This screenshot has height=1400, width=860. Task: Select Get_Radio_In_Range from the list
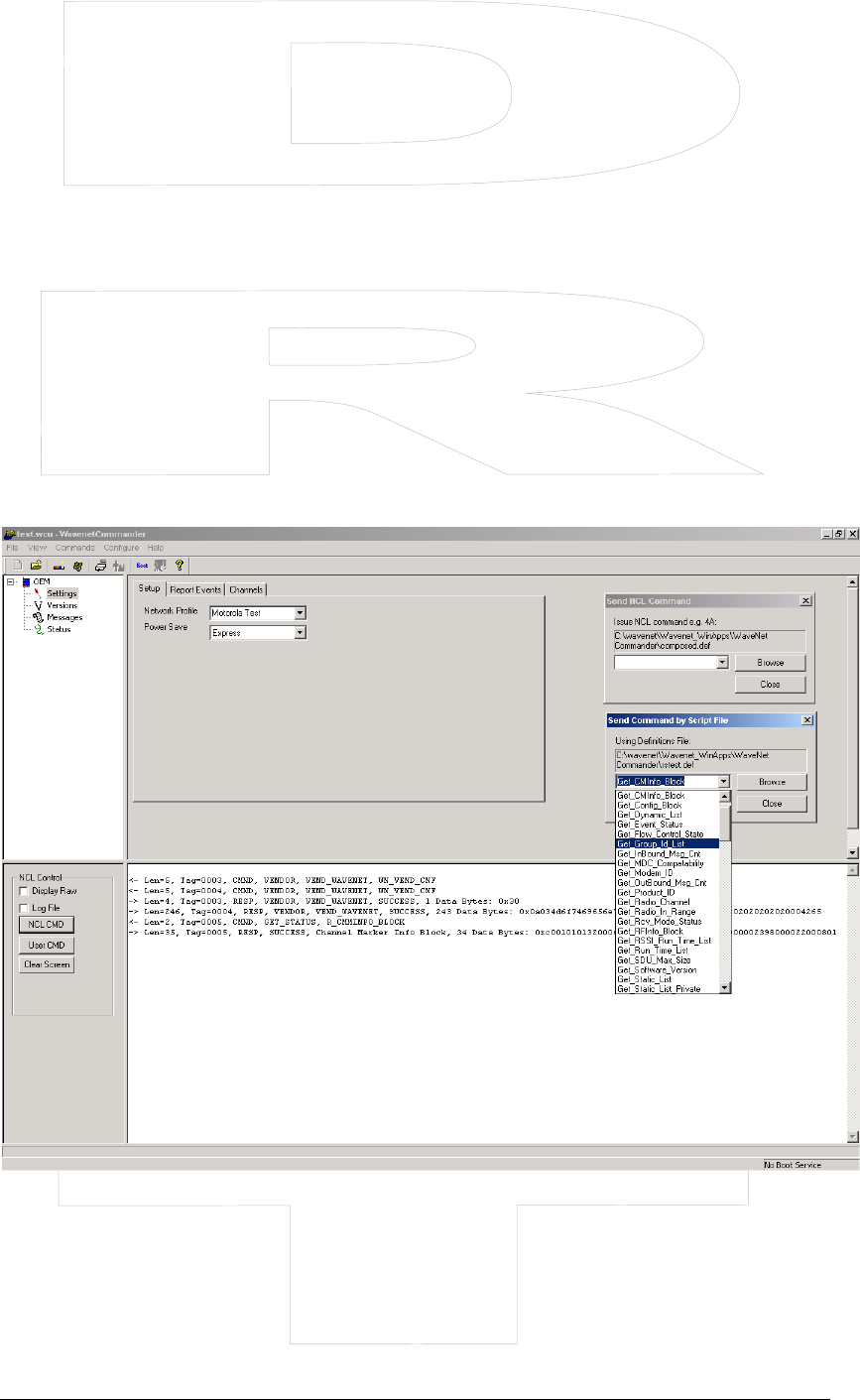pos(667,911)
